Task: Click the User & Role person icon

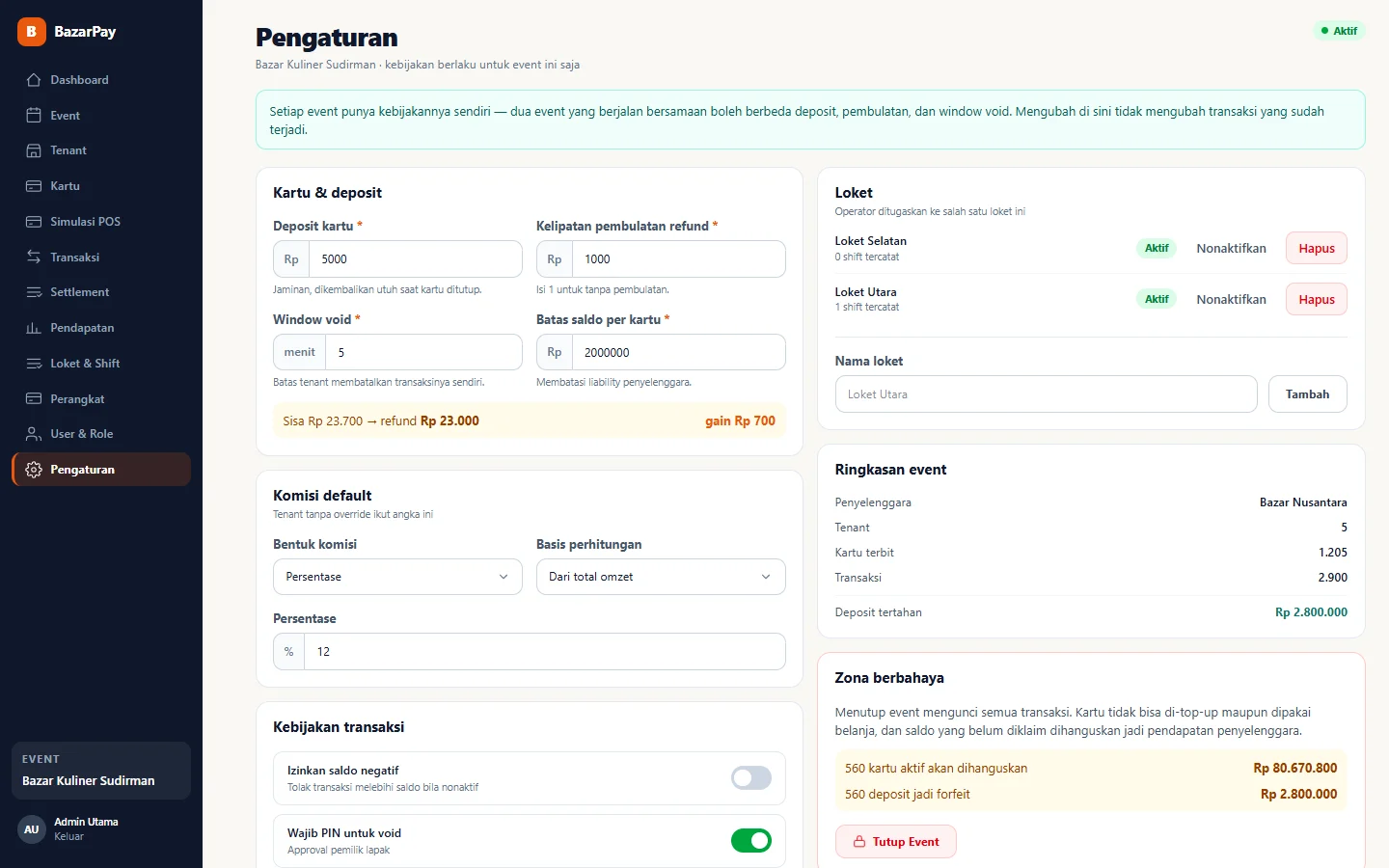Action: pyautogui.click(x=34, y=434)
